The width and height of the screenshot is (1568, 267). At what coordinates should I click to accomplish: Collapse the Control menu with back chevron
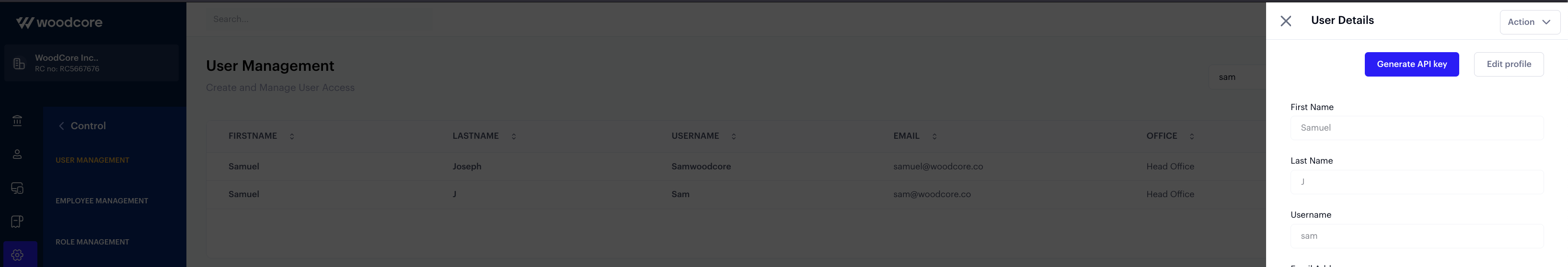coord(61,126)
